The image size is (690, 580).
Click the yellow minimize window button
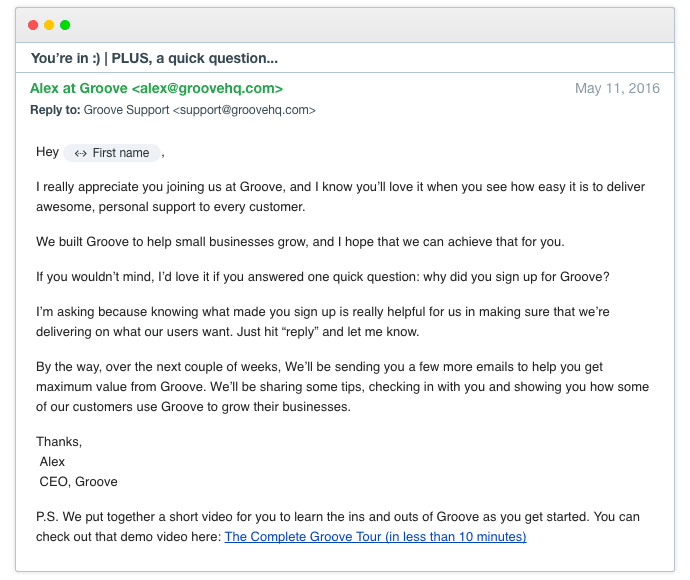click(x=49, y=25)
